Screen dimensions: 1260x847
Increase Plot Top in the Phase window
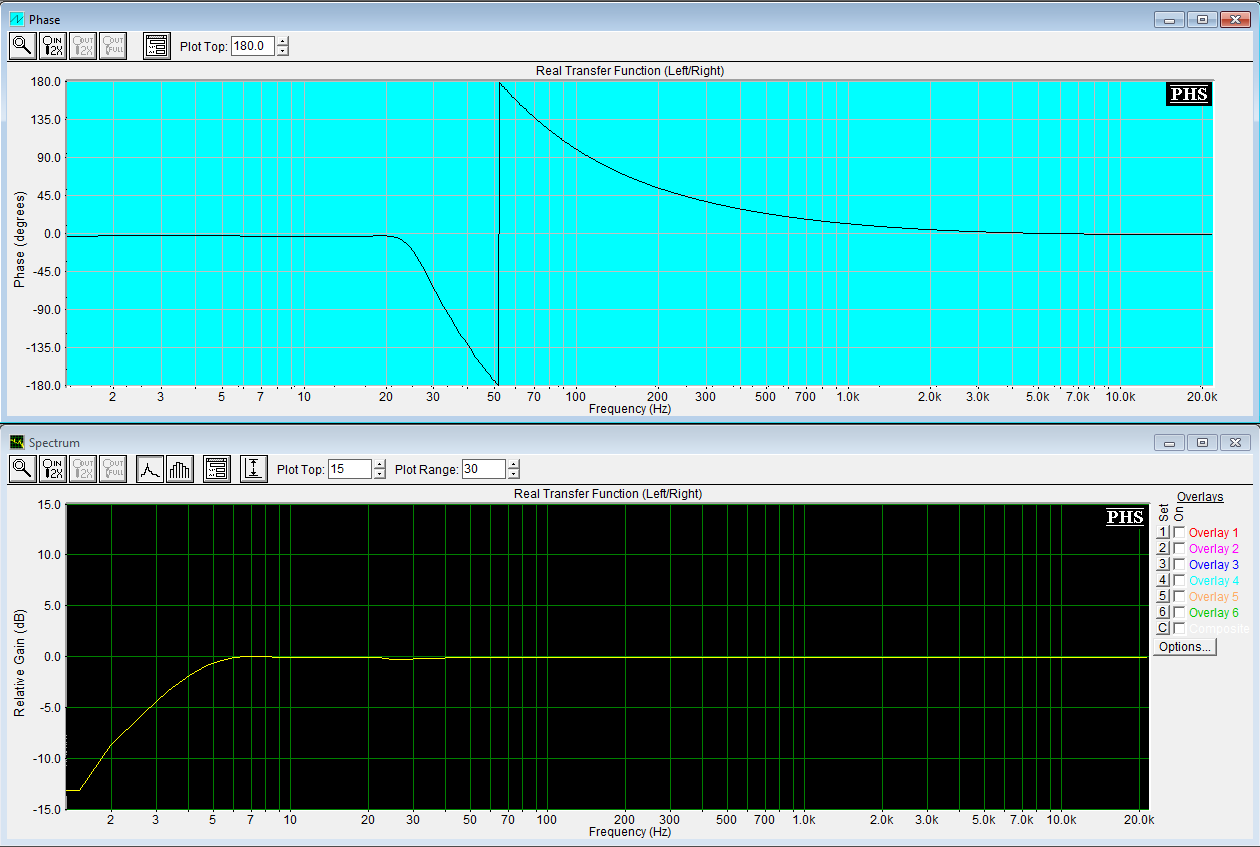283,41
